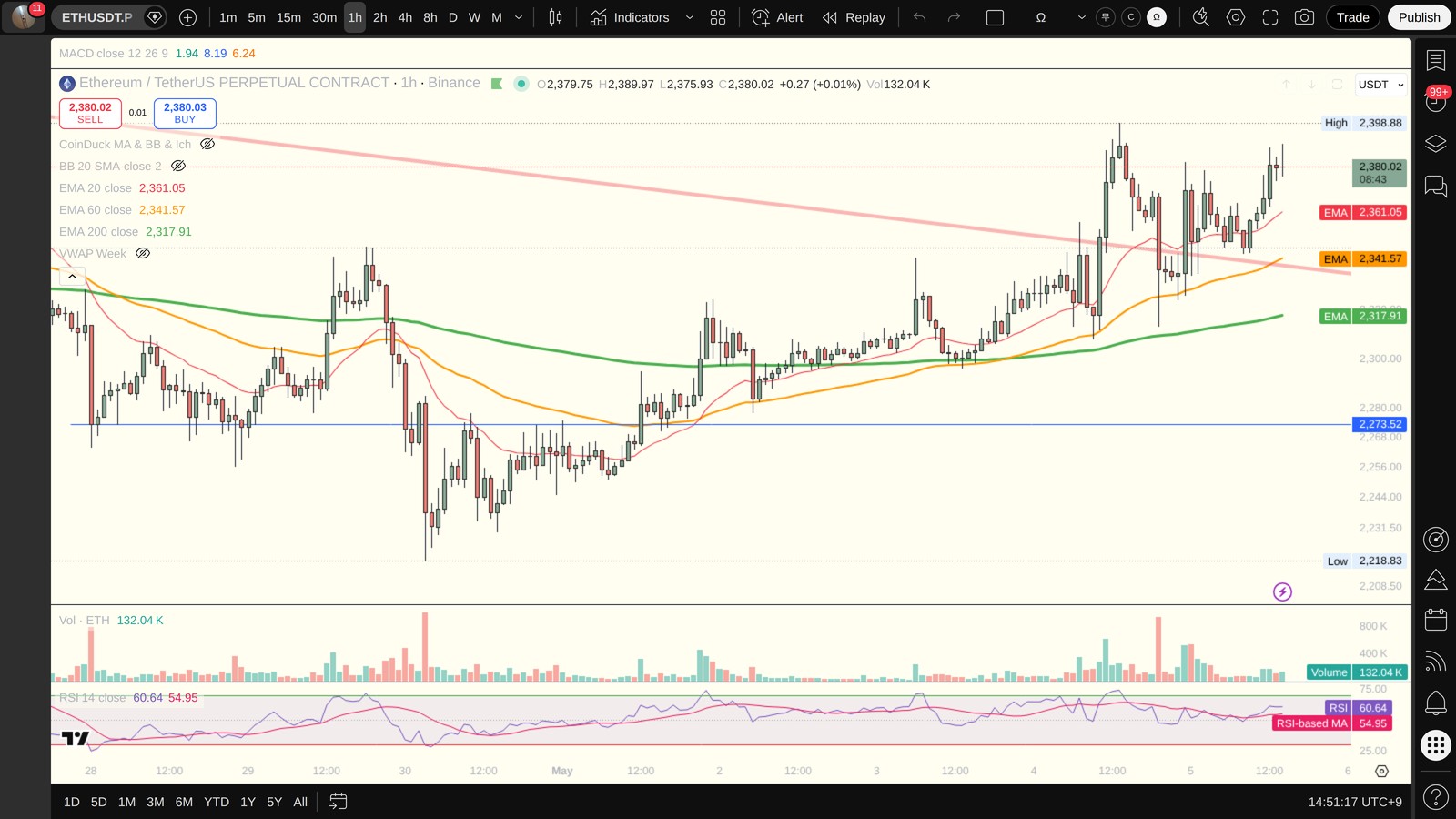Open the layout setup square icon

pos(995,17)
